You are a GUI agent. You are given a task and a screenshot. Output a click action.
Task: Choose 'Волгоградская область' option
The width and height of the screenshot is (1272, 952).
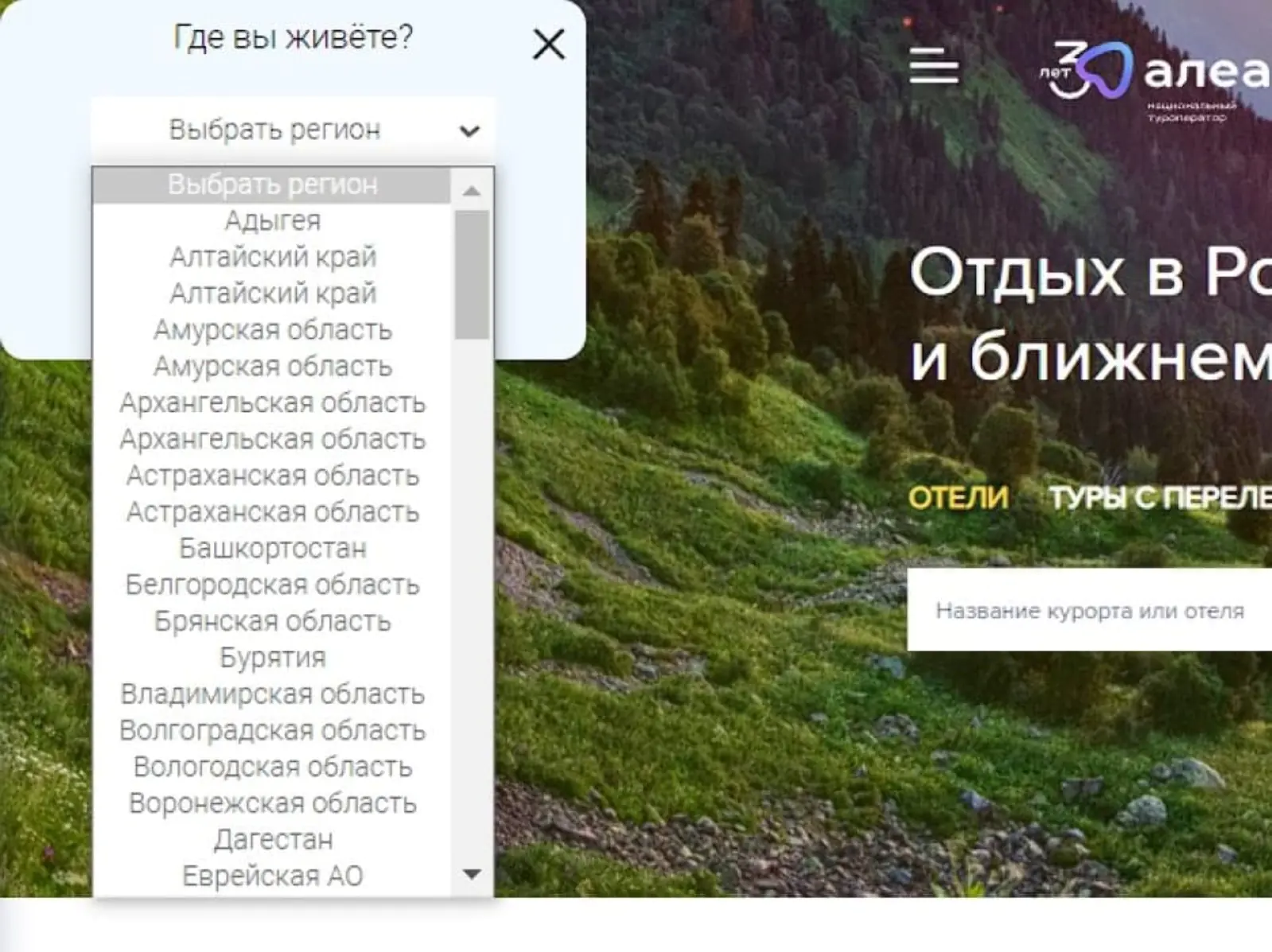pyautogui.click(x=272, y=730)
